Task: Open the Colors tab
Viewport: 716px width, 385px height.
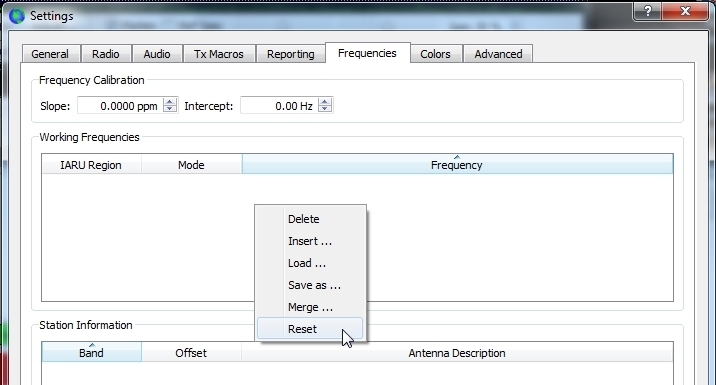Action: [x=435, y=54]
